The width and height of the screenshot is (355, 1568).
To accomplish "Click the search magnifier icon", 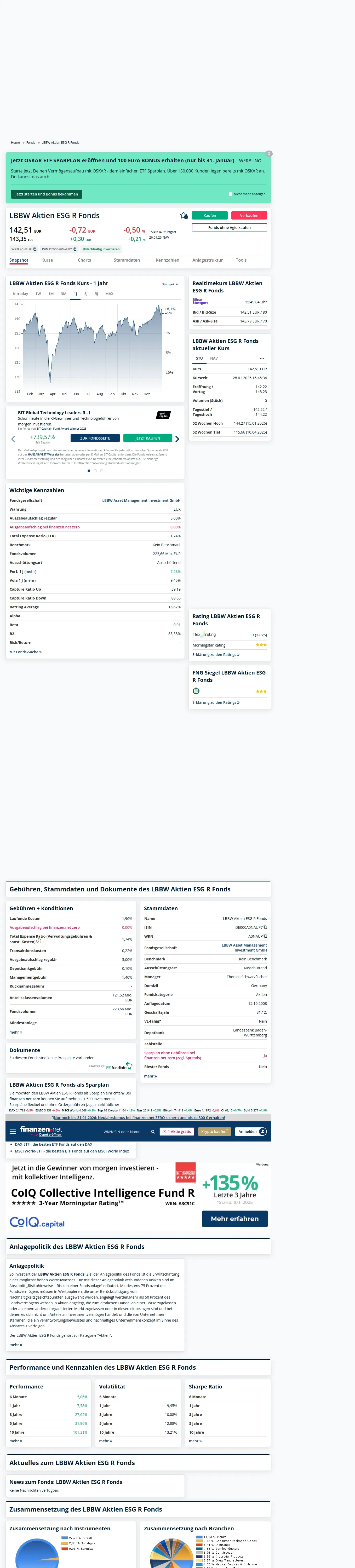I will (153, 1132).
